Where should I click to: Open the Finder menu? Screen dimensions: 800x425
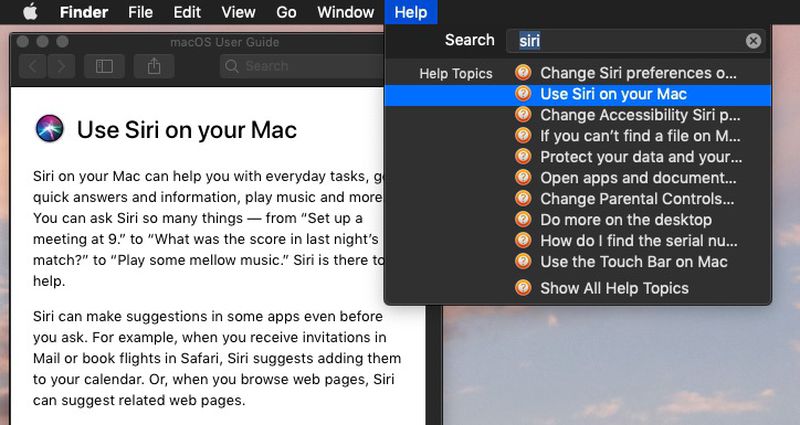(x=84, y=12)
